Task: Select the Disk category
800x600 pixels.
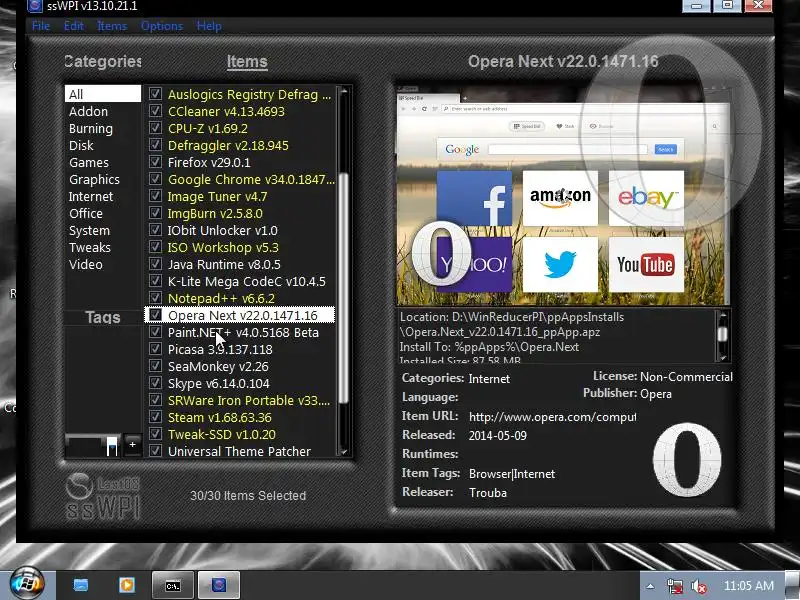Action: click(103, 145)
